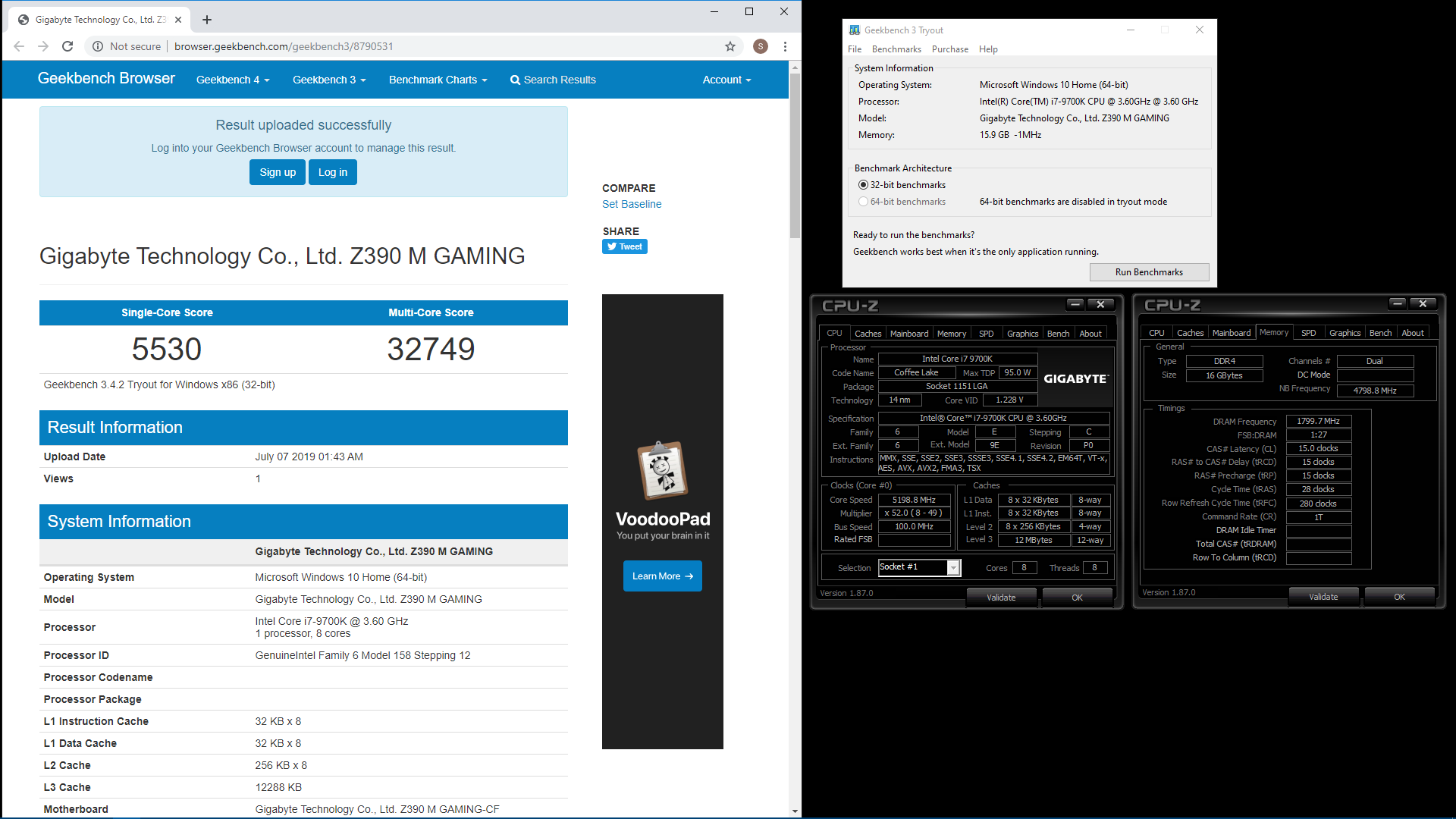
Task: Open Benchmarks menu in Geekbench 3
Action: [896, 49]
